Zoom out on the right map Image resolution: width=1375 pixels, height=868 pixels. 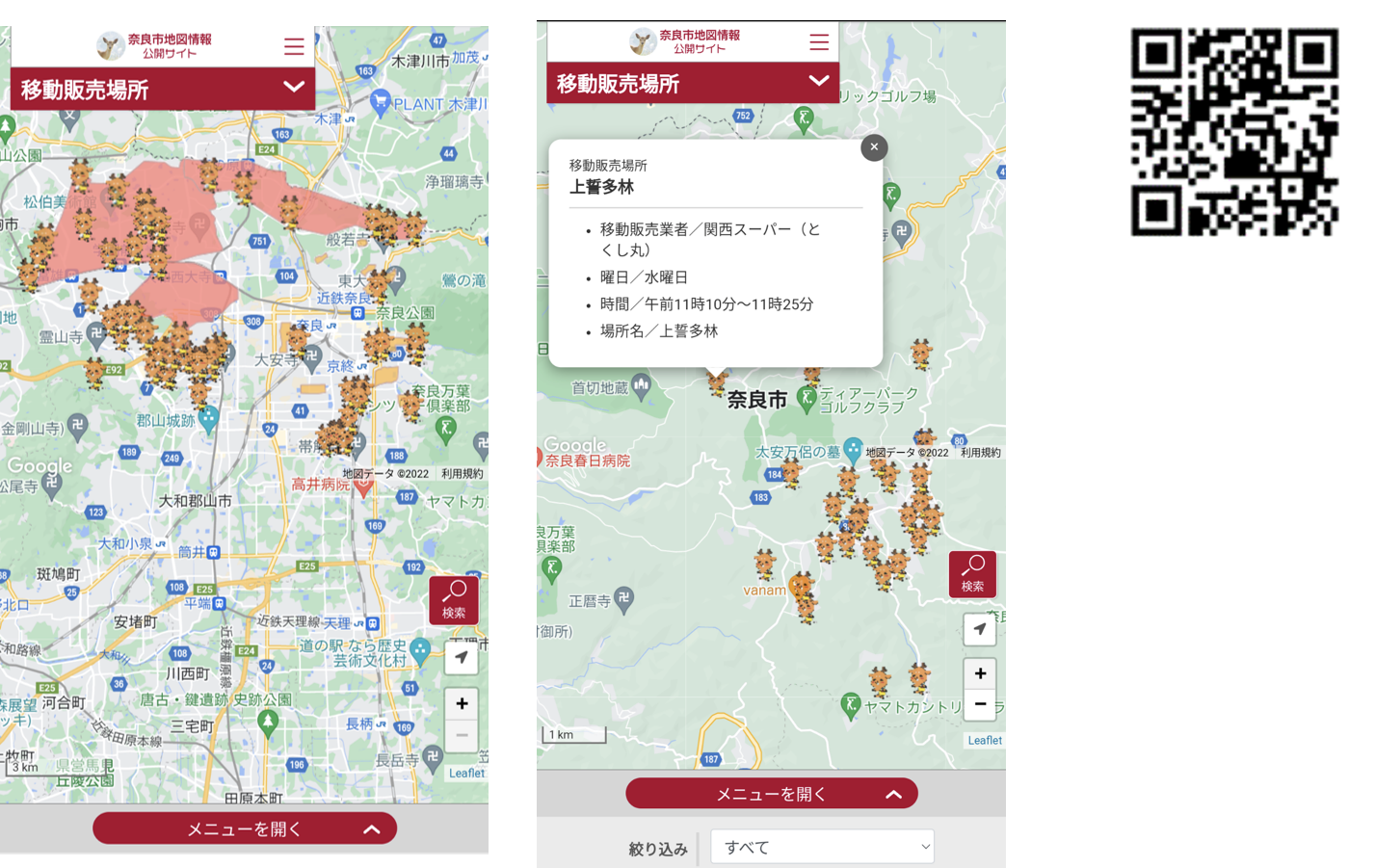tap(980, 704)
